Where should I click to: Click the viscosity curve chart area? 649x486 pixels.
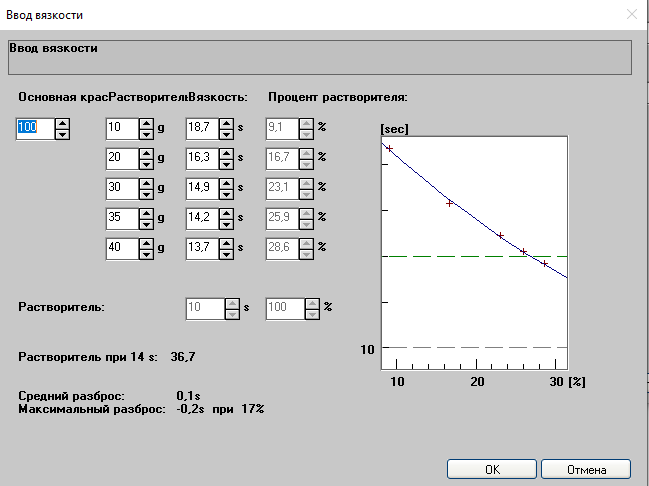click(474, 253)
